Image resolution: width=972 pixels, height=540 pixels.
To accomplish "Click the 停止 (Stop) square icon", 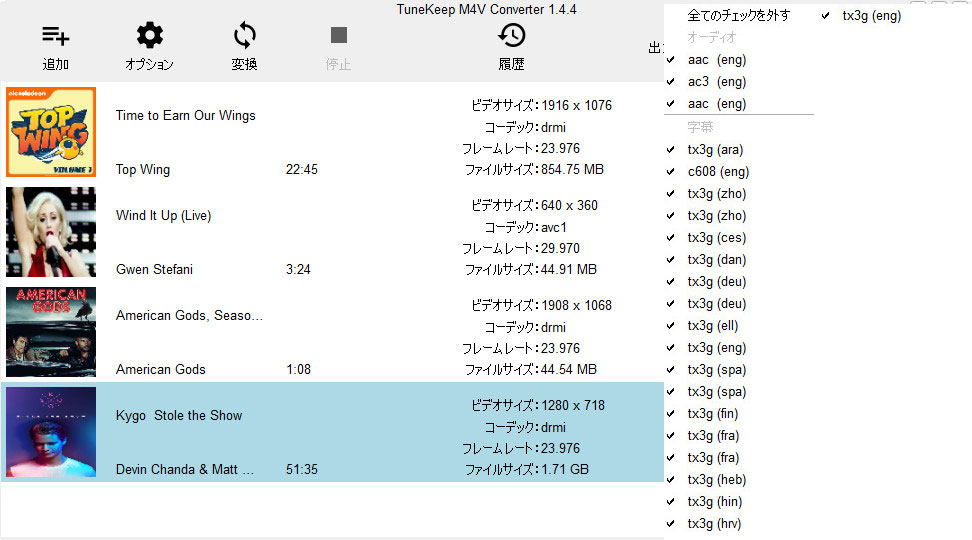I will pyautogui.click(x=338, y=35).
